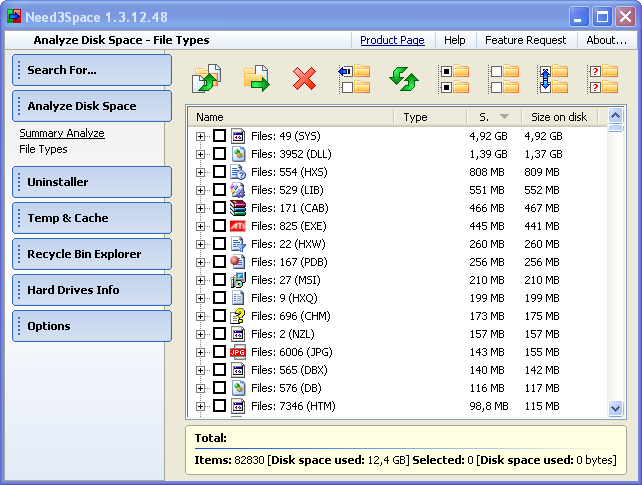Click the scrollbar up arrow
Screen dimensions: 642x485
click(x=615, y=116)
